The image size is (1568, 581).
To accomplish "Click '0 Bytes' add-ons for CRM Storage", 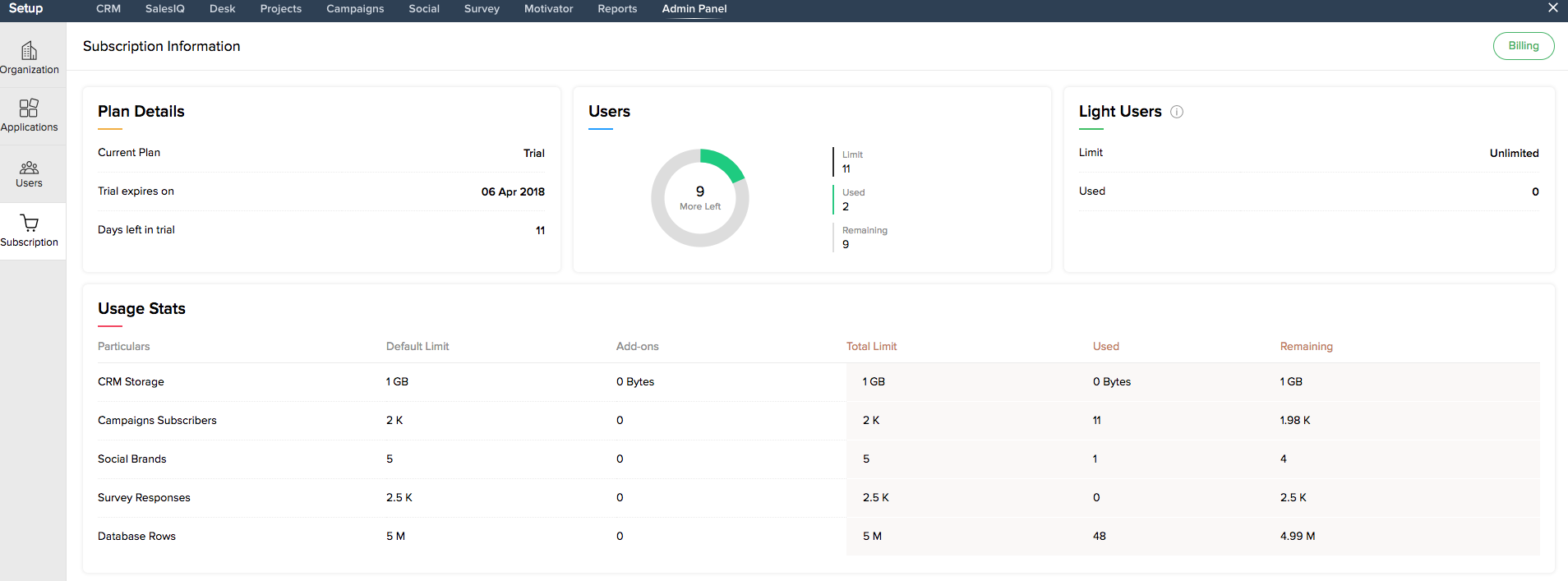I will (635, 382).
